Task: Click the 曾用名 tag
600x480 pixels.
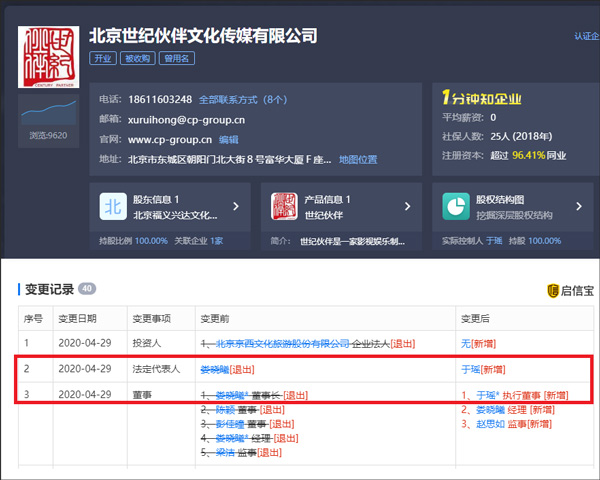Action: (177, 58)
